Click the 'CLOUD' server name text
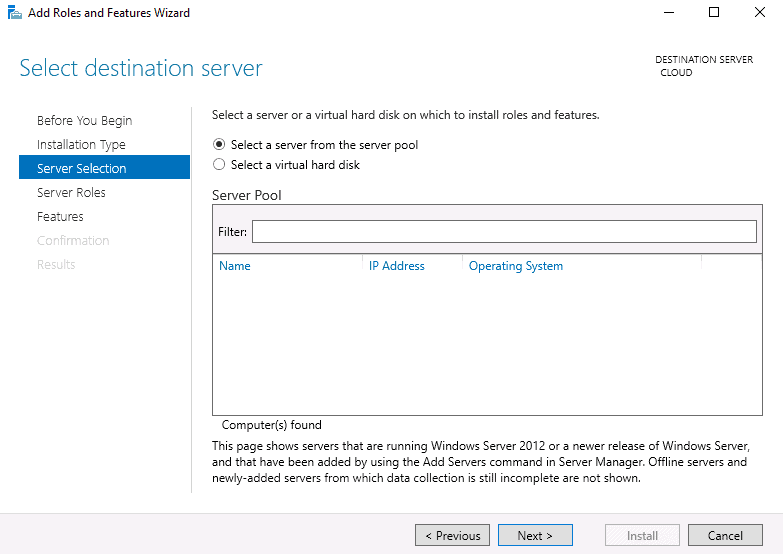The height and width of the screenshot is (554, 783). click(x=676, y=72)
